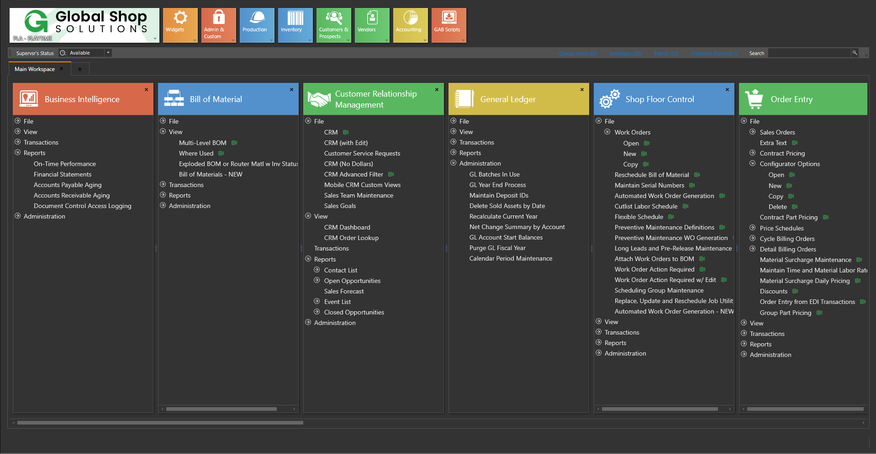
Task: Collapse Reports in Business Intelligence panel
Action: click(17, 153)
